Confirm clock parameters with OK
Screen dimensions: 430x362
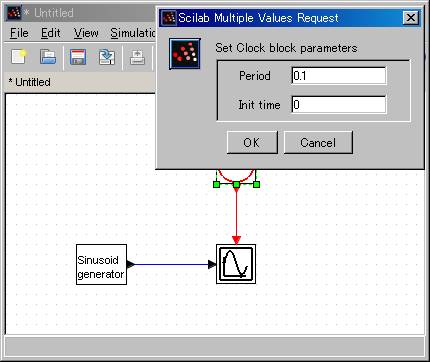tap(252, 143)
